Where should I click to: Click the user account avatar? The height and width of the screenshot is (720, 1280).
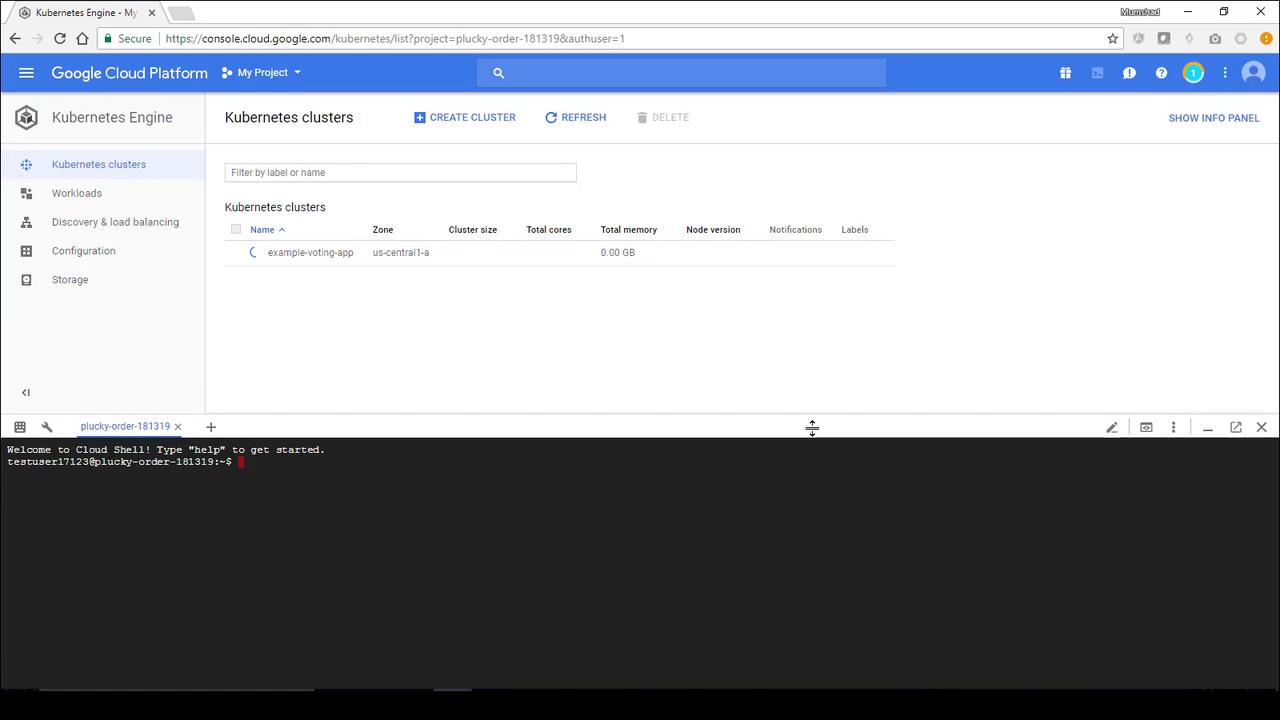(1253, 73)
